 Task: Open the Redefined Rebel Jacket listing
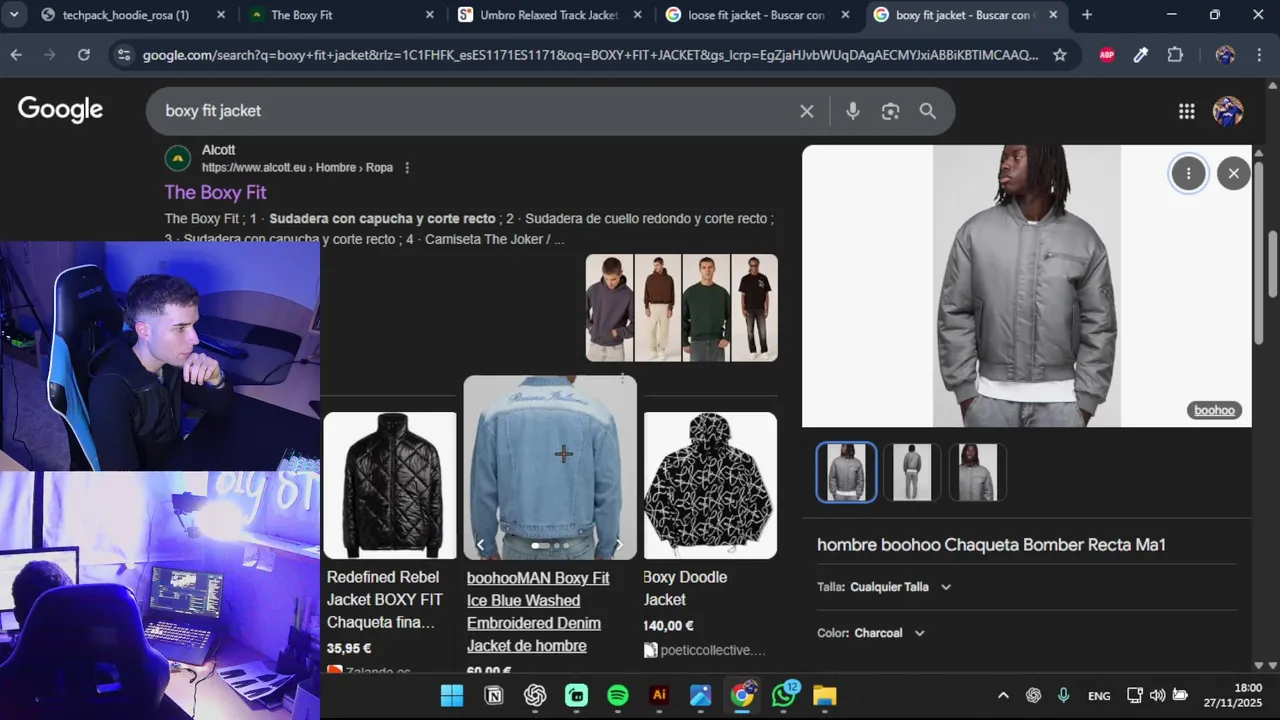pyautogui.click(x=385, y=600)
